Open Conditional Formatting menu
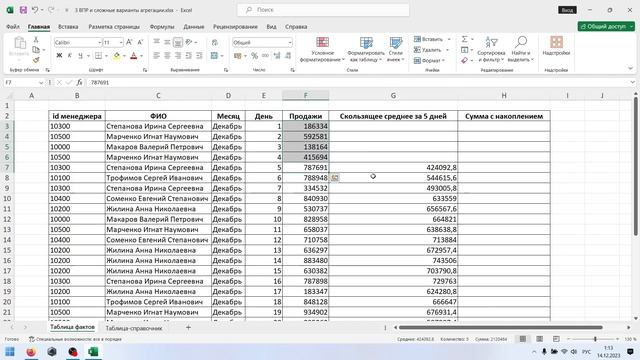The height and width of the screenshot is (360, 640). (322, 49)
